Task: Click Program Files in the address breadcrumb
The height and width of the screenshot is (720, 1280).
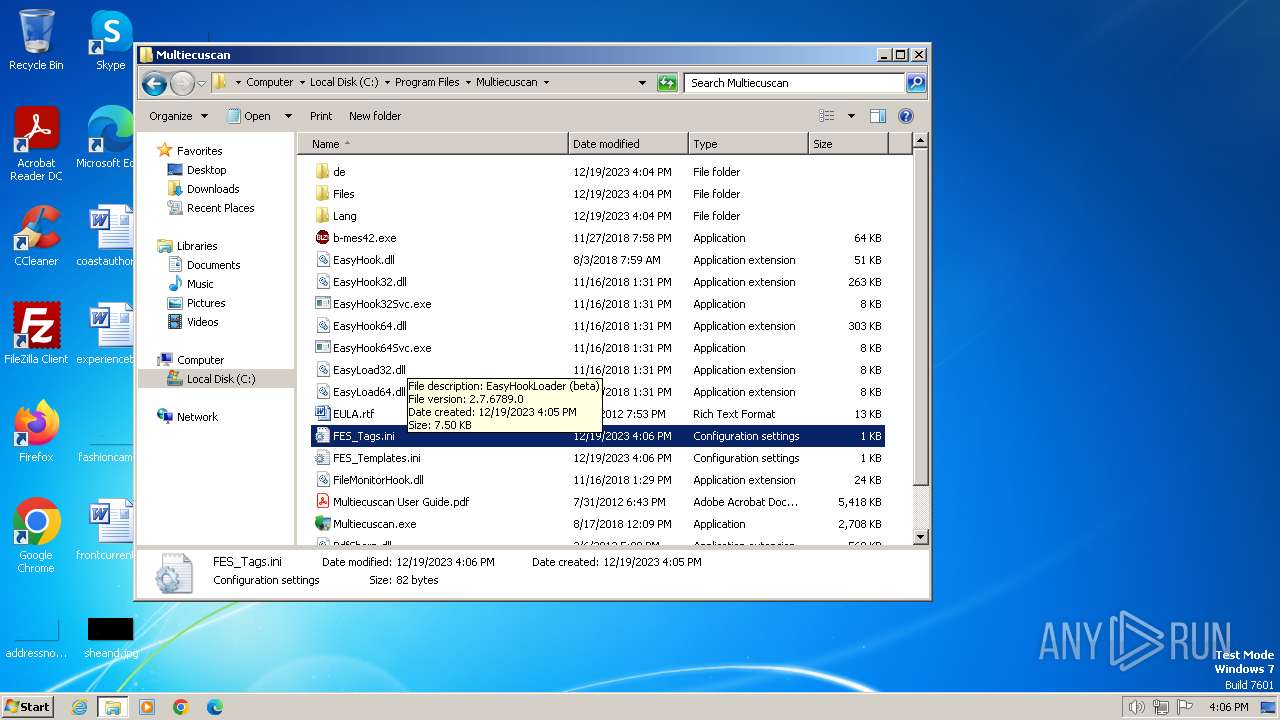Action: click(x=427, y=83)
